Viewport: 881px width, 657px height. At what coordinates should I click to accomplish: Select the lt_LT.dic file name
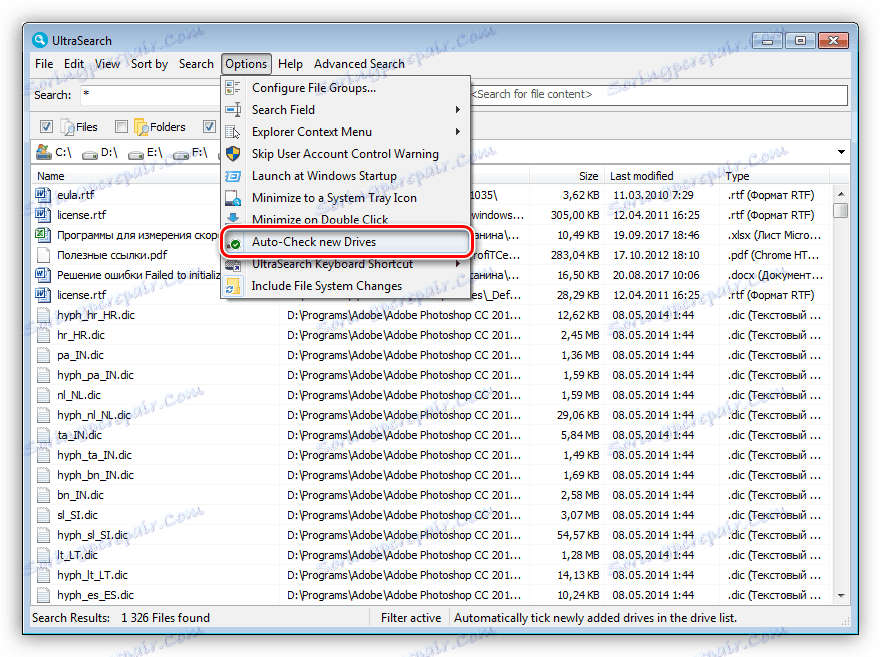tap(77, 555)
